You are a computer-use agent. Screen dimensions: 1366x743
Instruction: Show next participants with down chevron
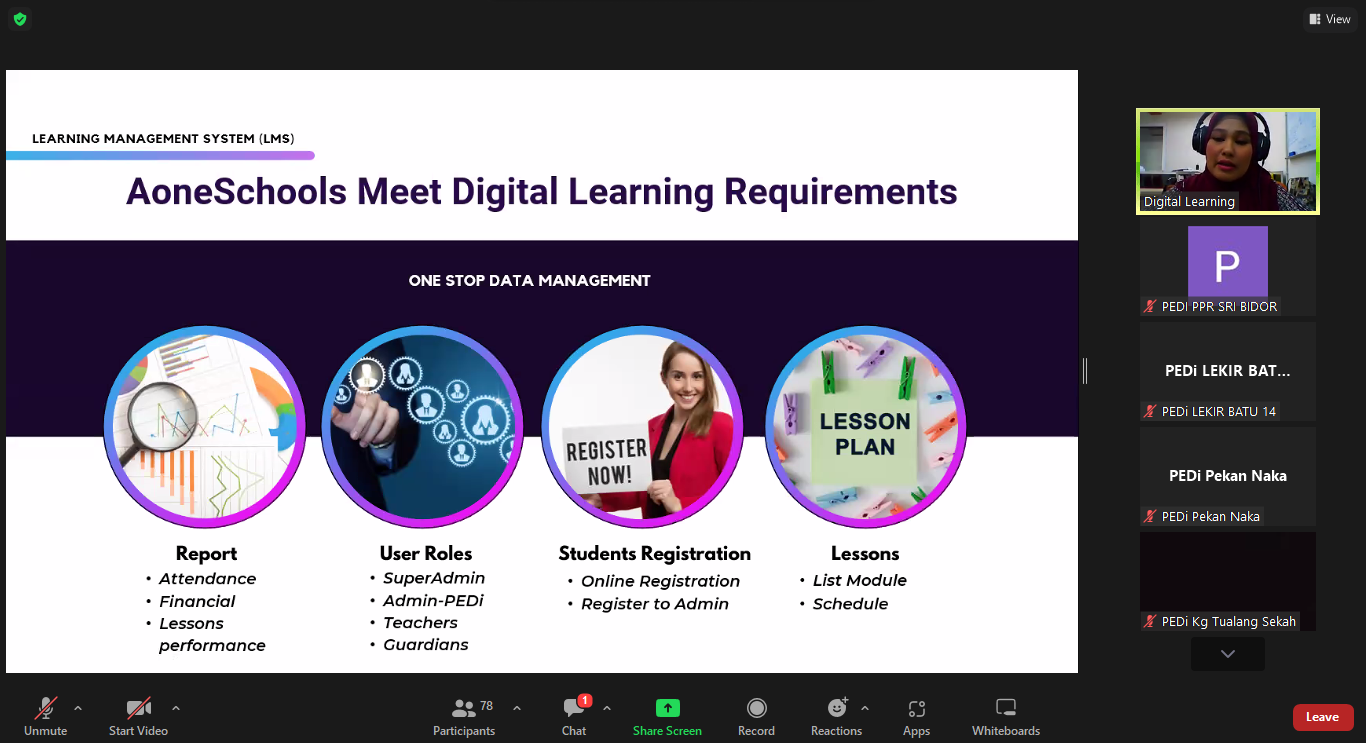click(1228, 654)
